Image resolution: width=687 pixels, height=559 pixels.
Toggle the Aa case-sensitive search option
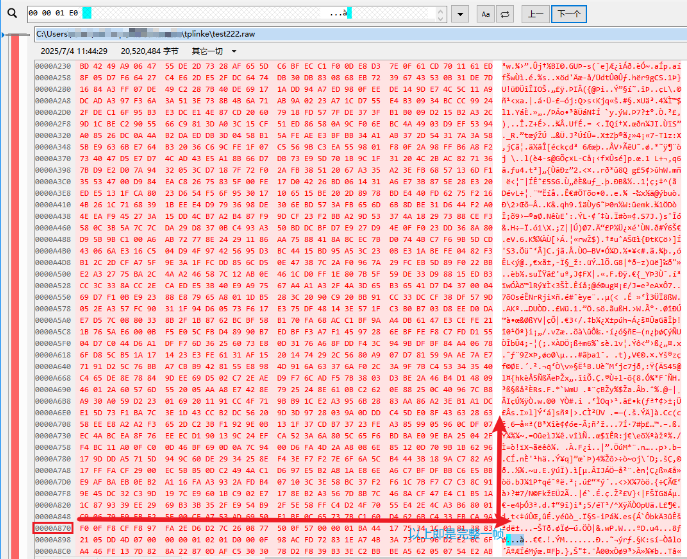click(485, 14)
